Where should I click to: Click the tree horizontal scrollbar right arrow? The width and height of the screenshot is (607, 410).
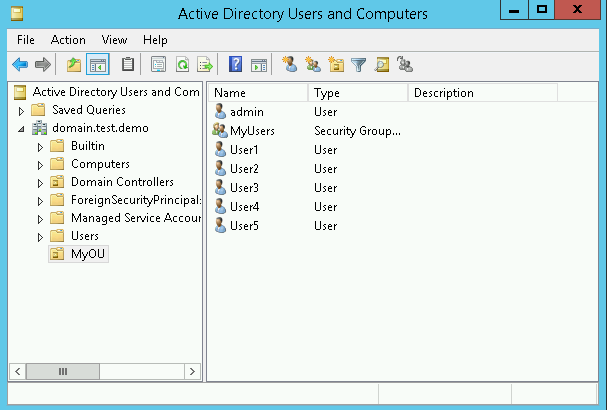click(x=192, y=372)
